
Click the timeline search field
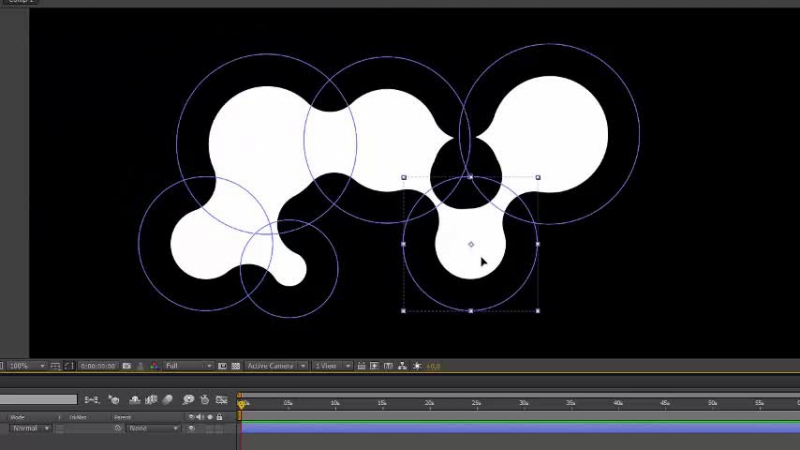coord(38,399)
